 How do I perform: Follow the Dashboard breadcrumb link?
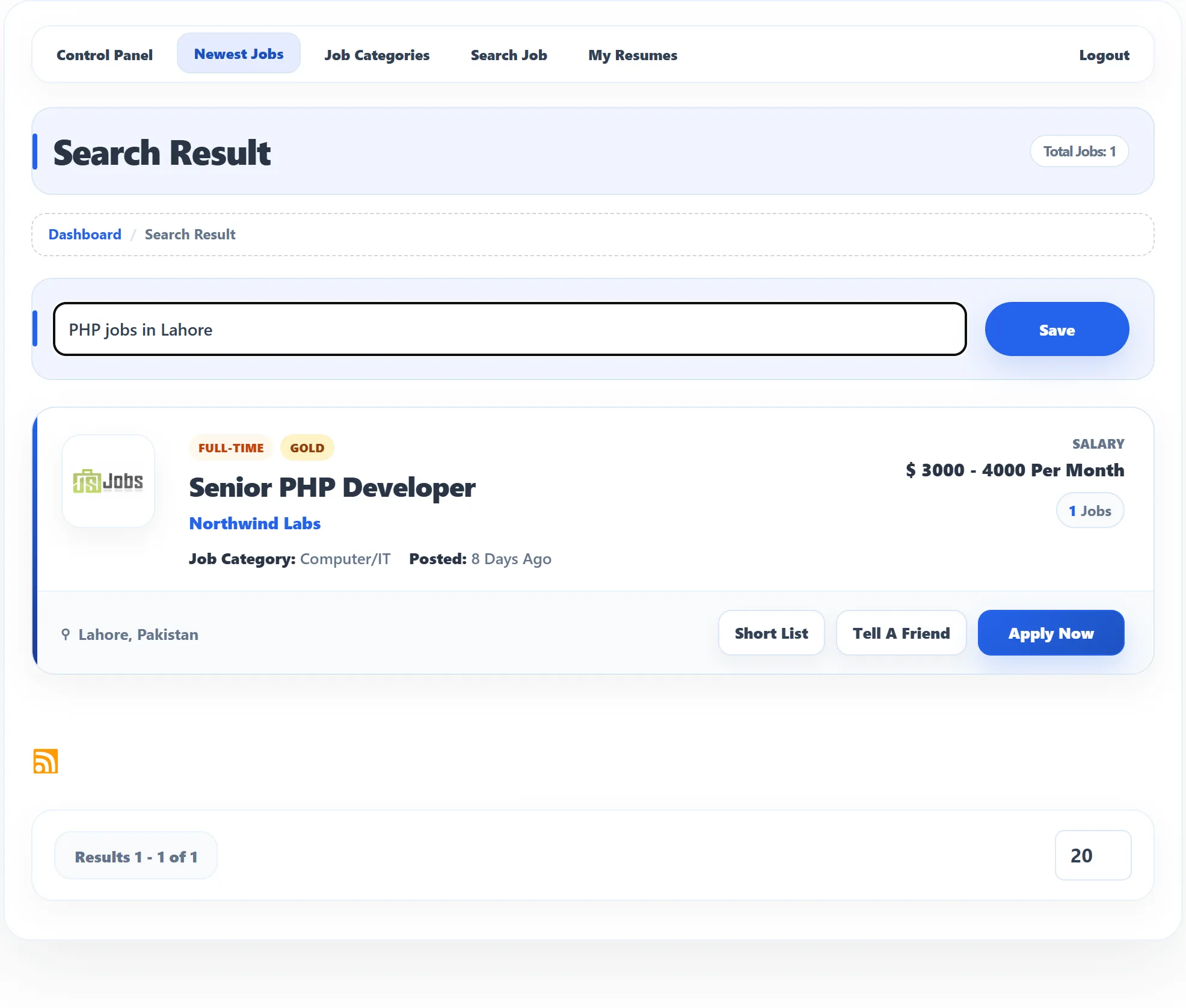click(85, 235)
